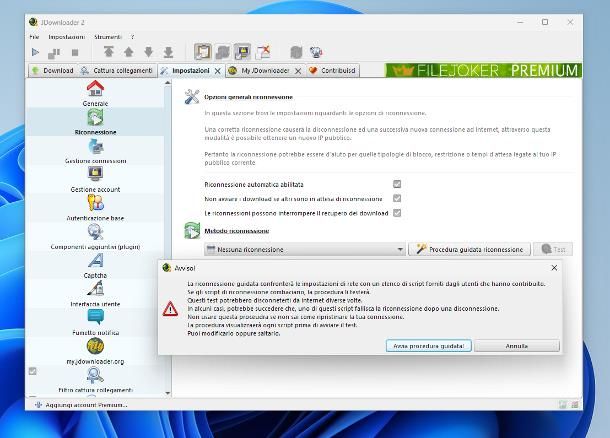Open Interfaccia utente settings
Image resolution: width=610 pixels, height=438 pixels.
click(x=95, y=294)
